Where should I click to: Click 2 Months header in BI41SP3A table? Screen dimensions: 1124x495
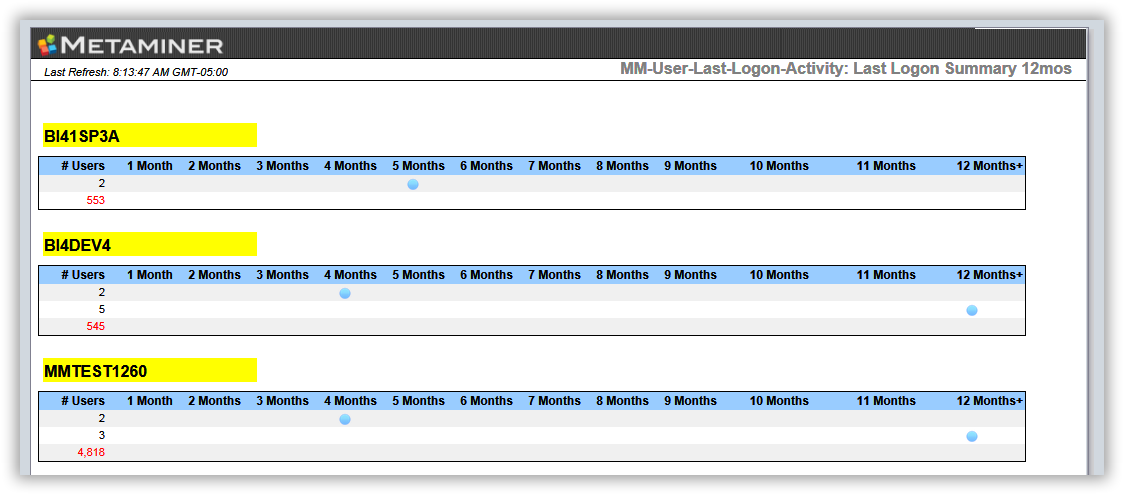pyautogui.click(x=214, y=166)
